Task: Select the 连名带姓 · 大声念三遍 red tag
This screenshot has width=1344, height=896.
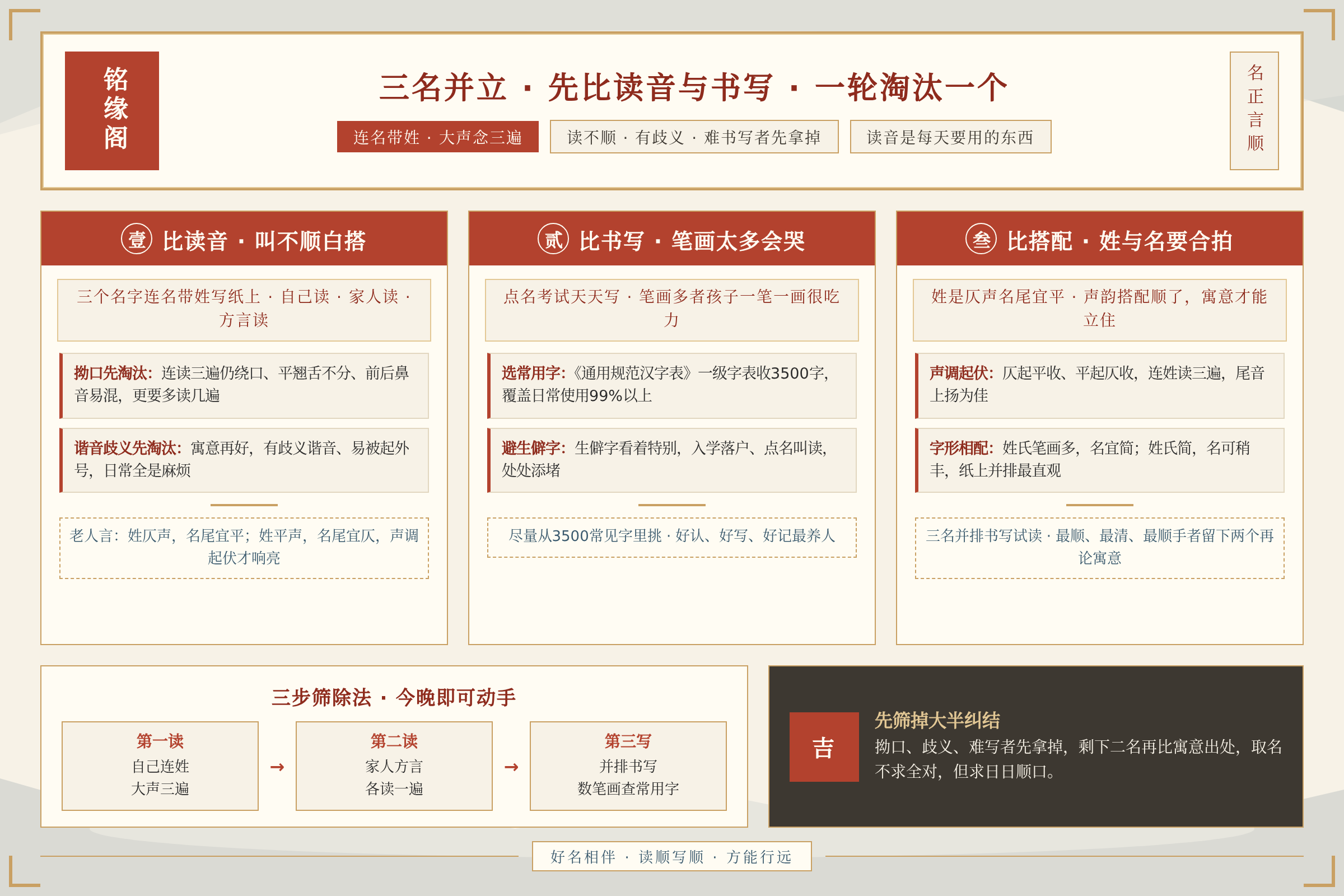Action: click(438, 137)
